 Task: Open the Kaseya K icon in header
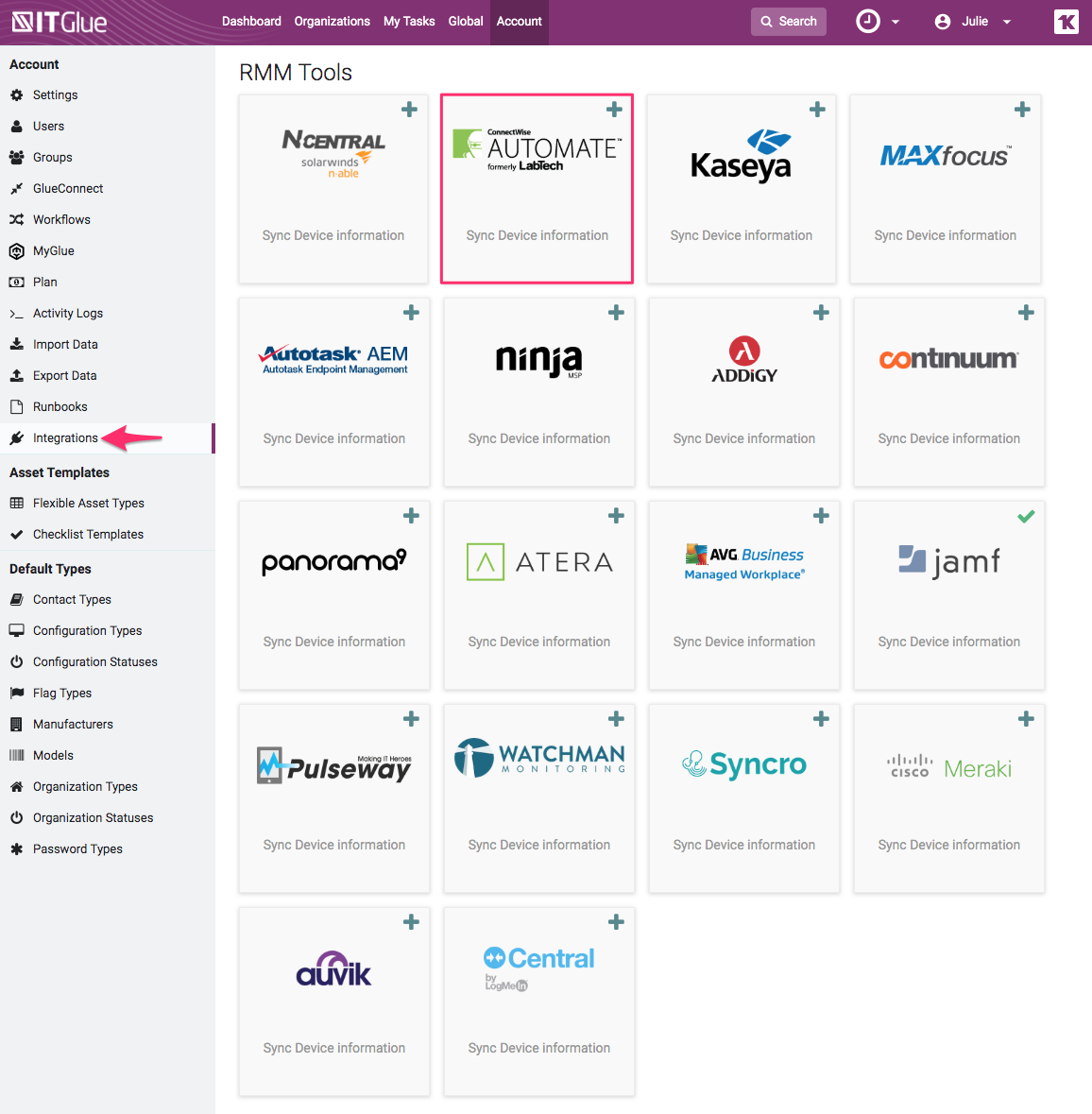(x=1066, y=22)
